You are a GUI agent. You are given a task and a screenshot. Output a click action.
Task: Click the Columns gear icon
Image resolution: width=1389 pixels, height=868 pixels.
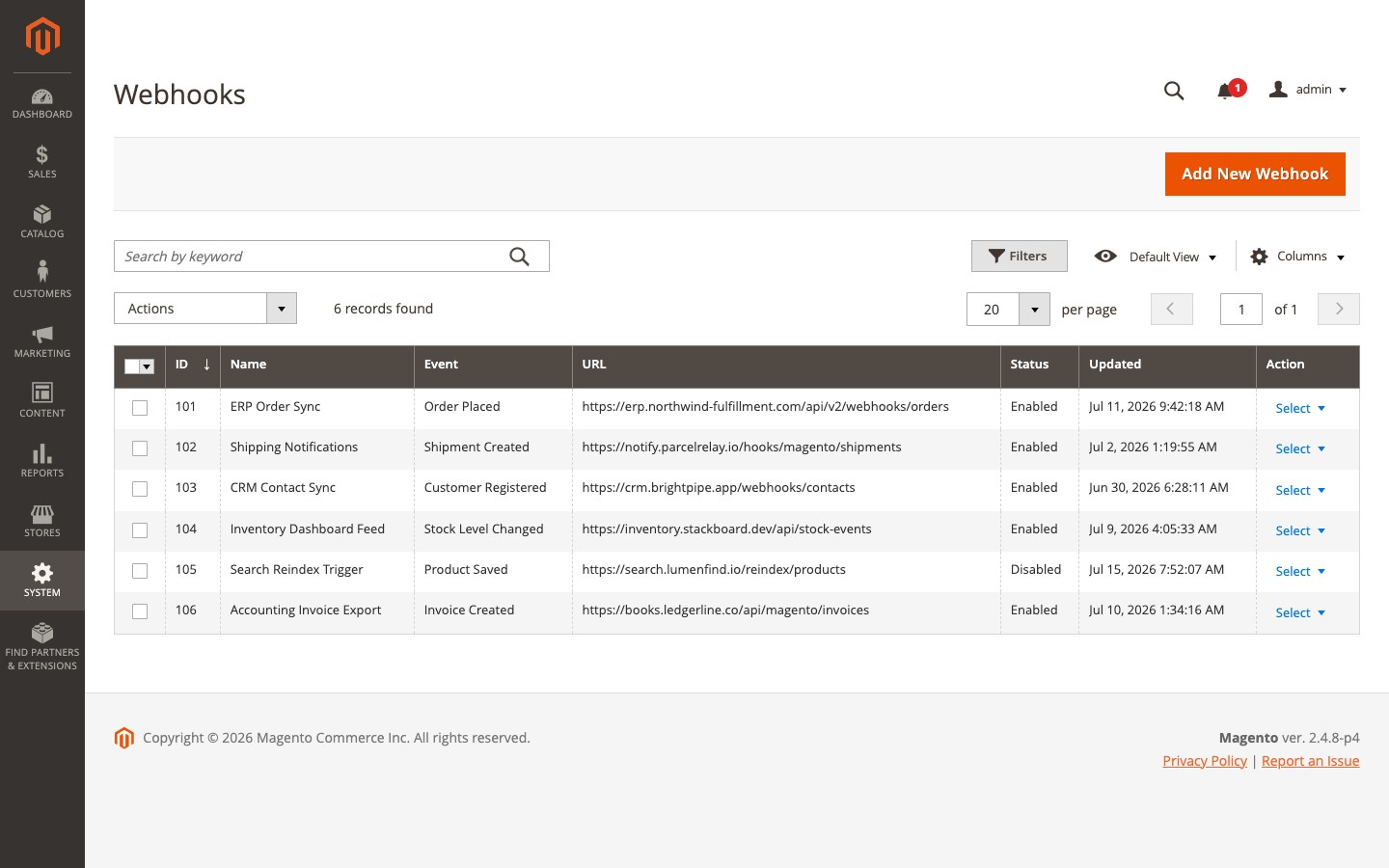click(1259, 257)
